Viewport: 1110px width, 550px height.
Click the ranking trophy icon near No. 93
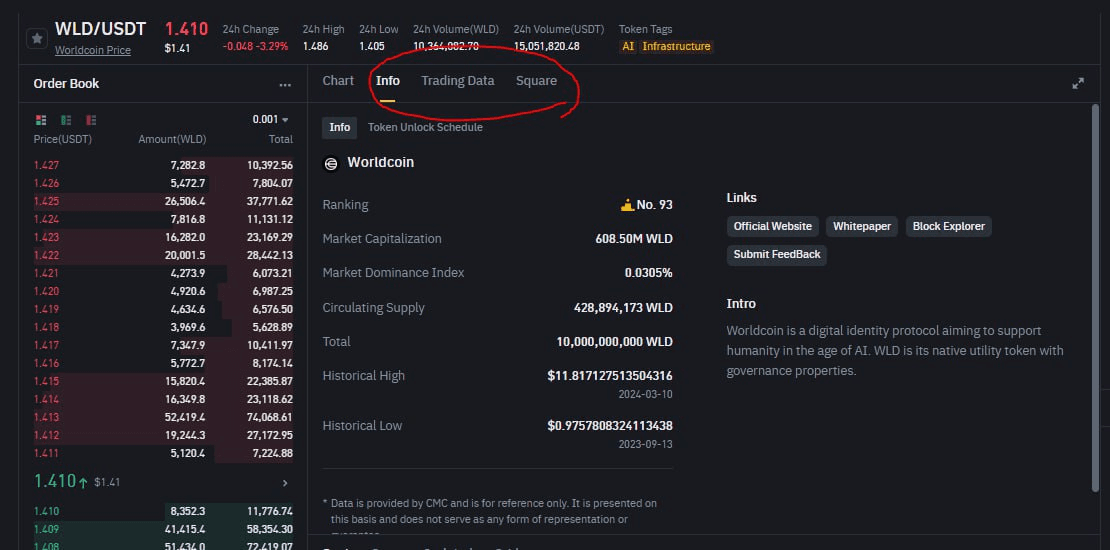tap(626, 205)
